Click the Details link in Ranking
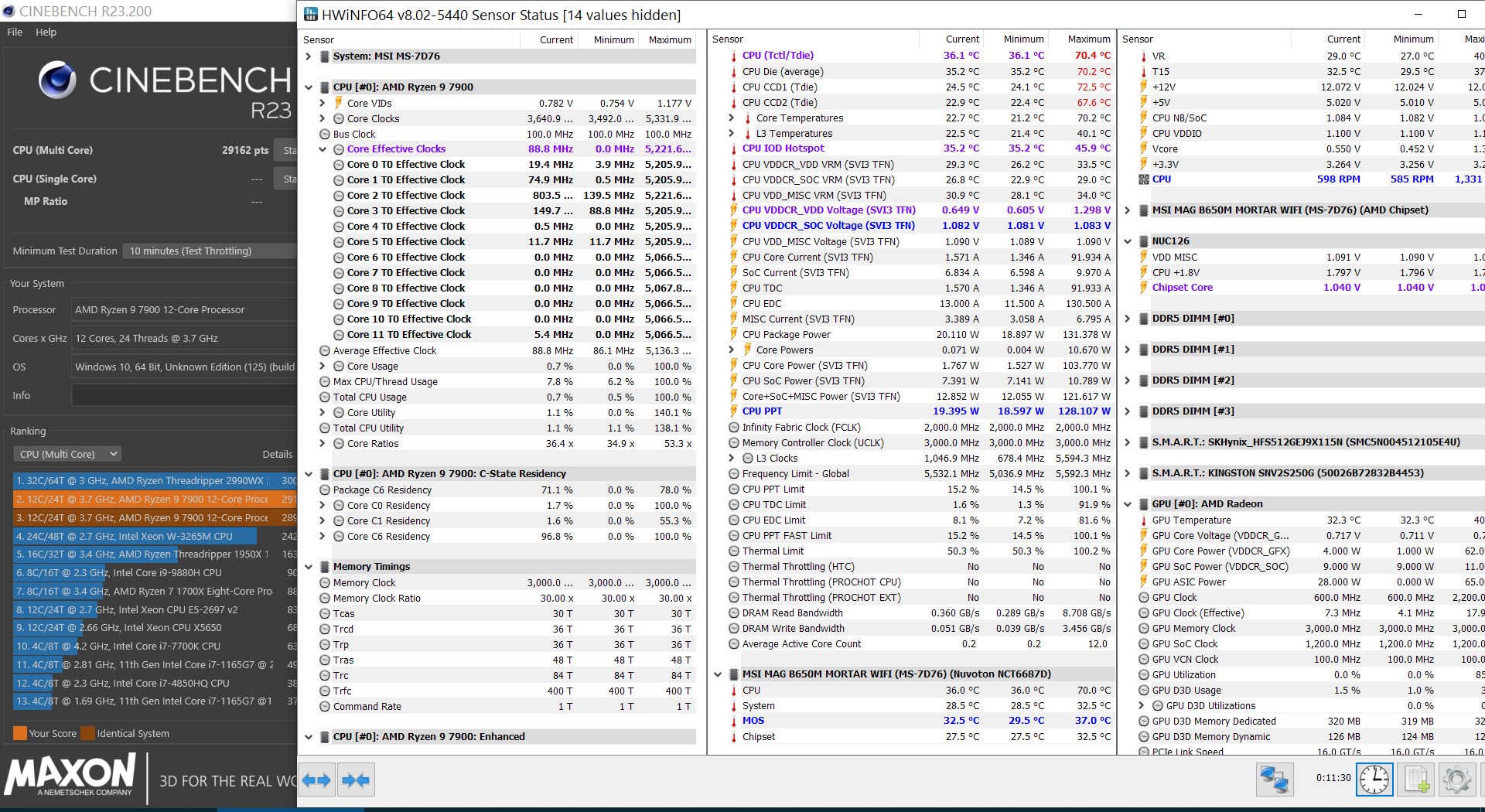 click(277, 455)
